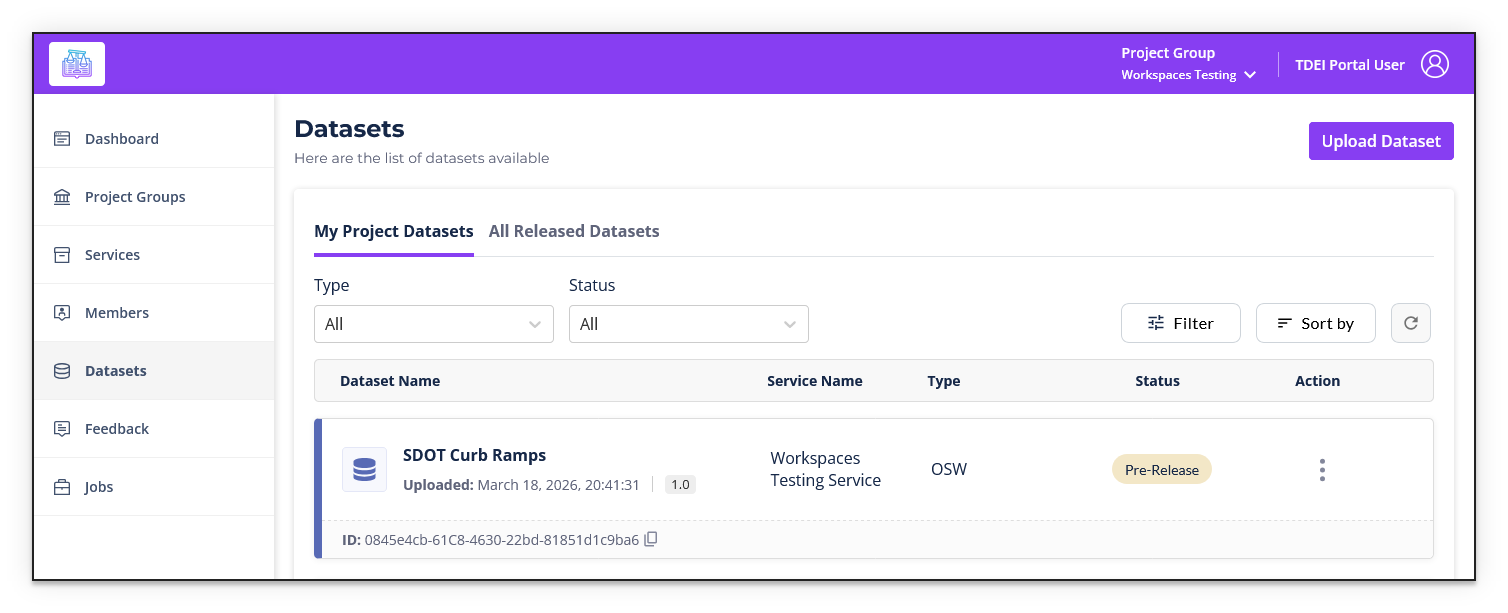
Task: Open the Dashboard sidebar icon
Action: [62, 138]
